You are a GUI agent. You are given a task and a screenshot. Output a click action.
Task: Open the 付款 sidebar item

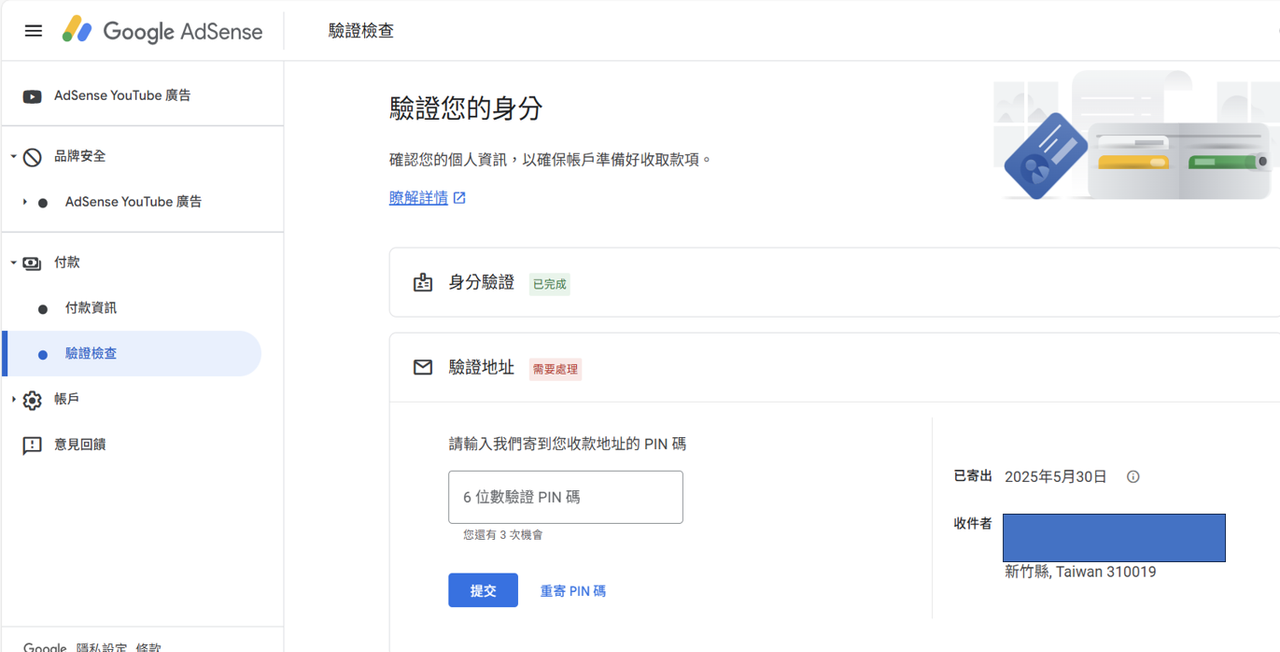[67, 262]
